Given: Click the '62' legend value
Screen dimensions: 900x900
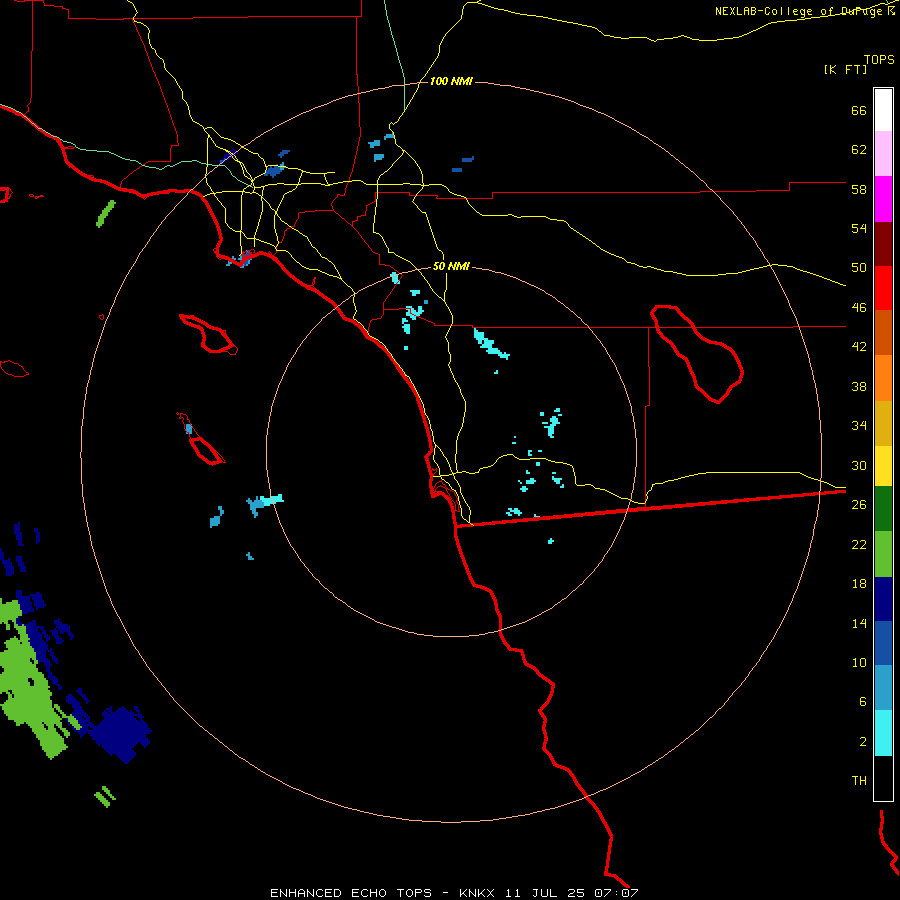Looking at the screenshot, I should (859, 150).
